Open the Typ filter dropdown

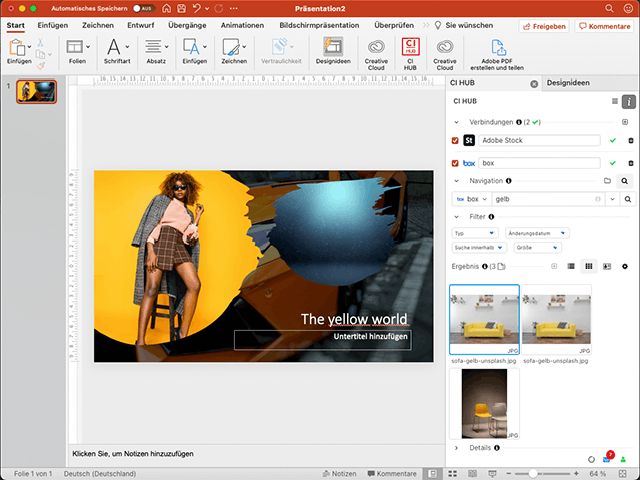point(474,233)
